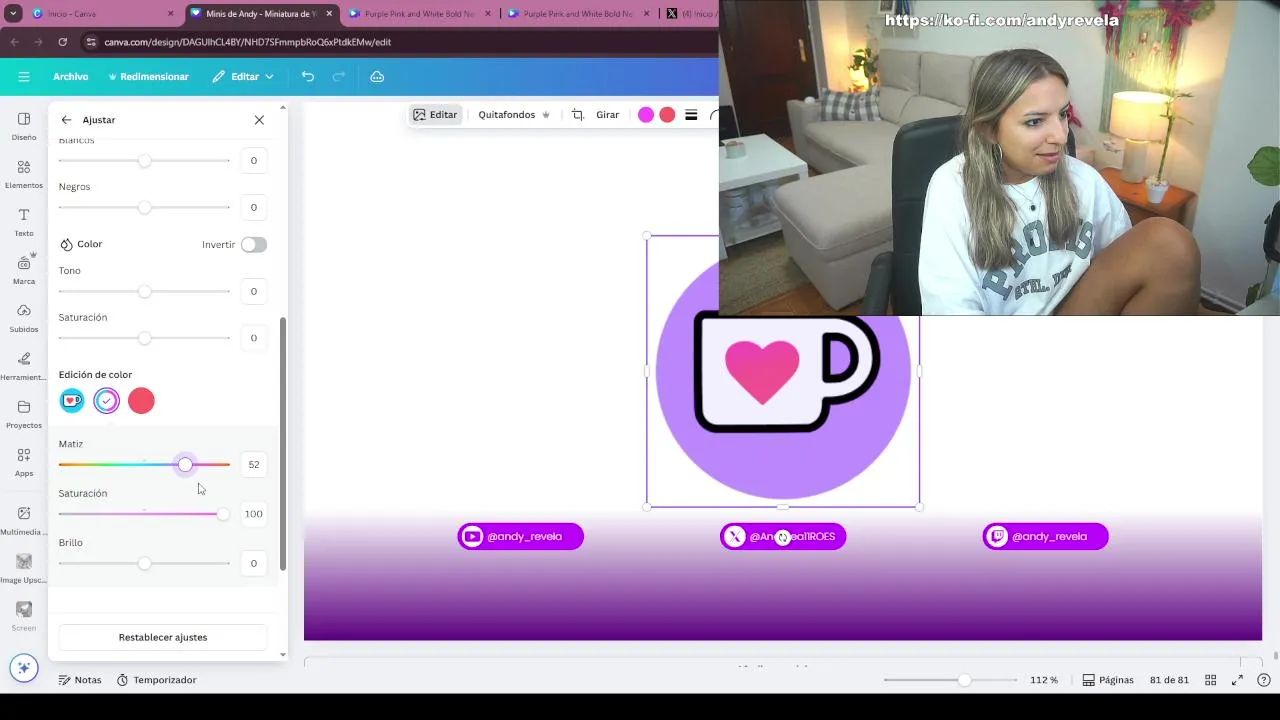1280x720 pixels.
Task: Open the browser tab search dropdown
Action: click(x=14, y=14)
